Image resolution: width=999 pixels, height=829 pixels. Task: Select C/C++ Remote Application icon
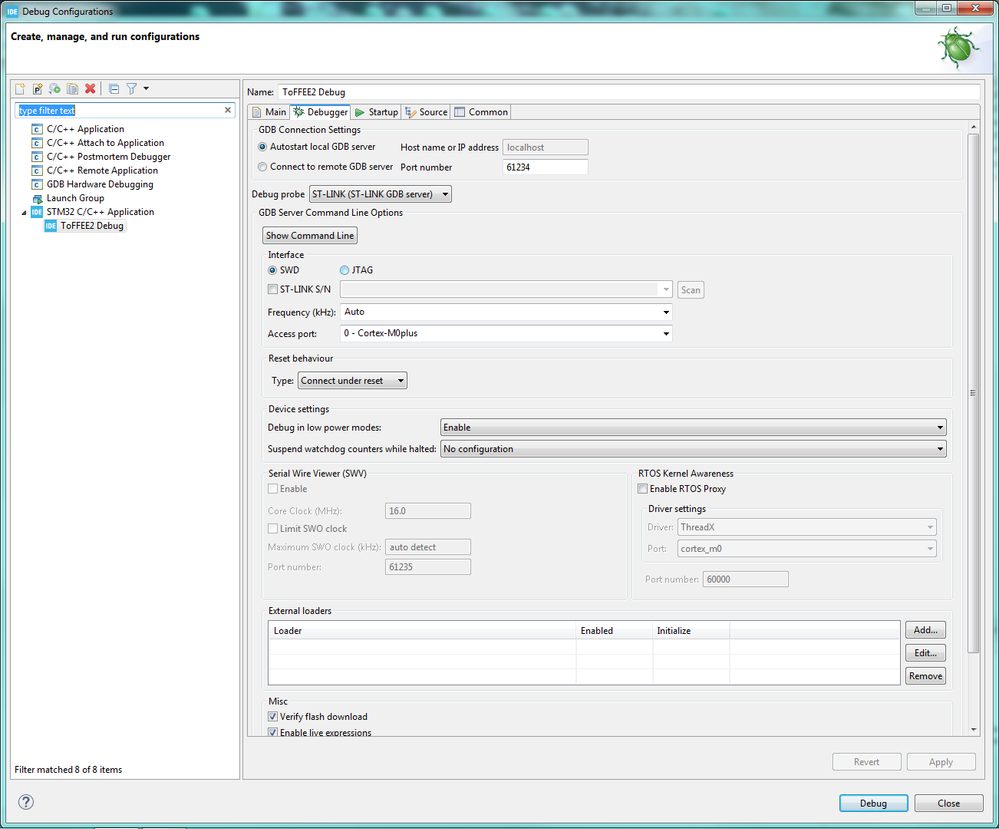point(37,171)
